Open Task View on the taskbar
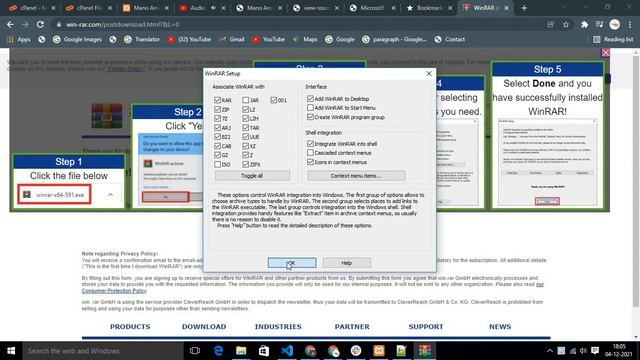Image resolution: width=640 pixels, height=360 pixels. 195,351
